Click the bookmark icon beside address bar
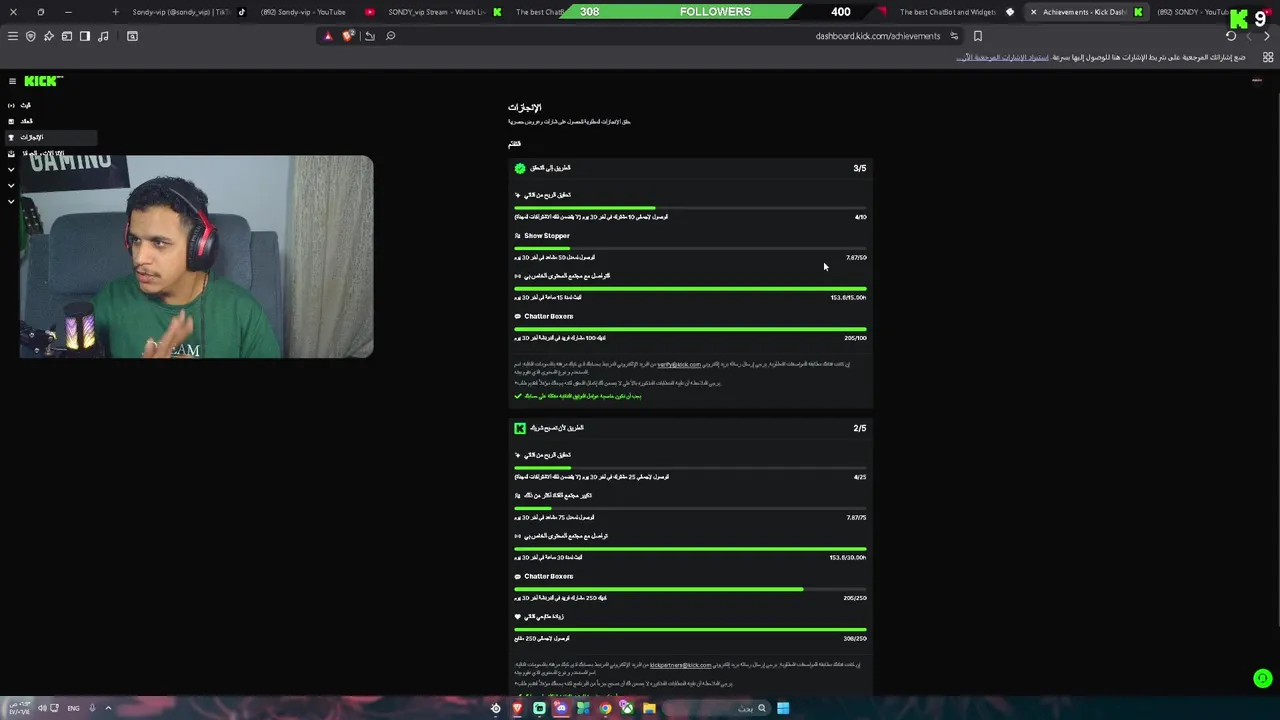 pos(978,36)
